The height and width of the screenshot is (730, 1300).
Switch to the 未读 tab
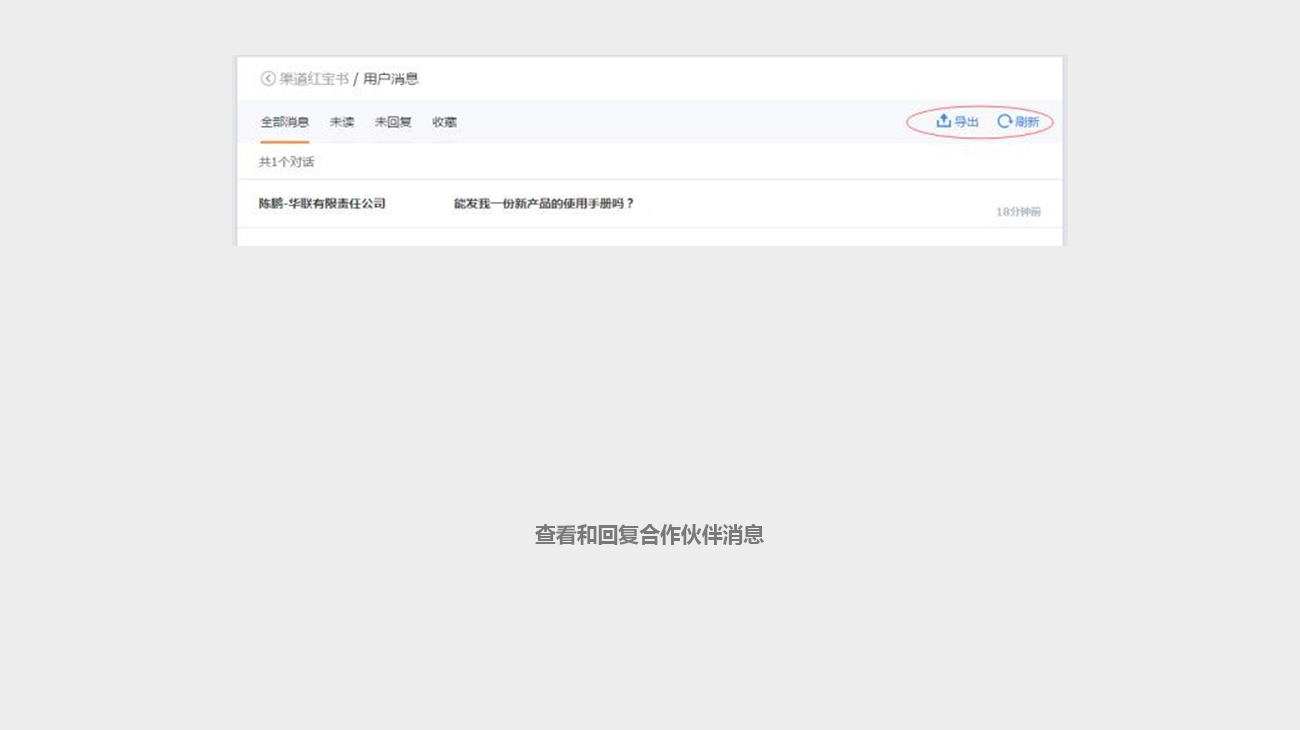coord(342,122)
